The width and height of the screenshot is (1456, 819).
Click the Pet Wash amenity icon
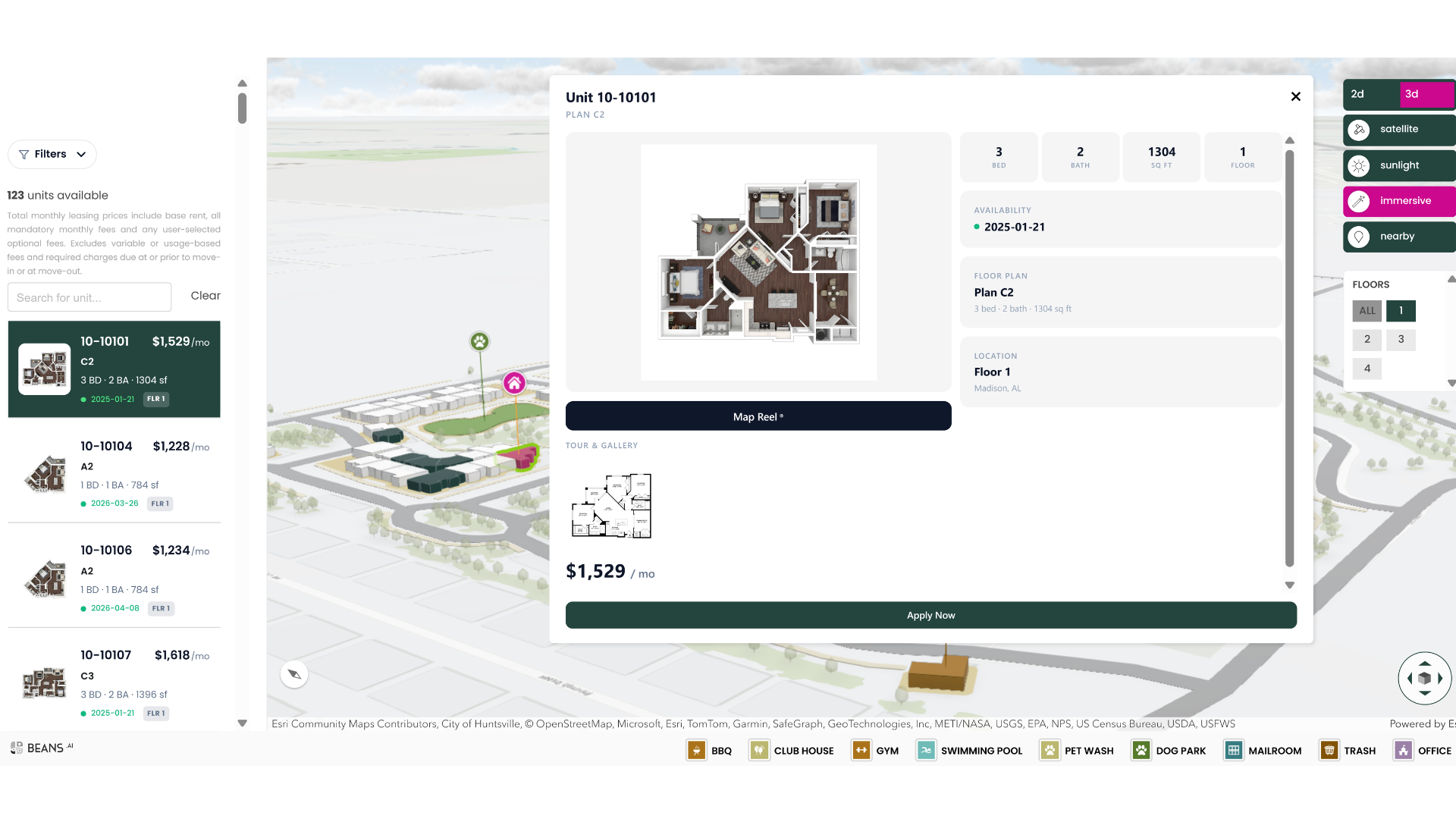(x=1050, y=751)
